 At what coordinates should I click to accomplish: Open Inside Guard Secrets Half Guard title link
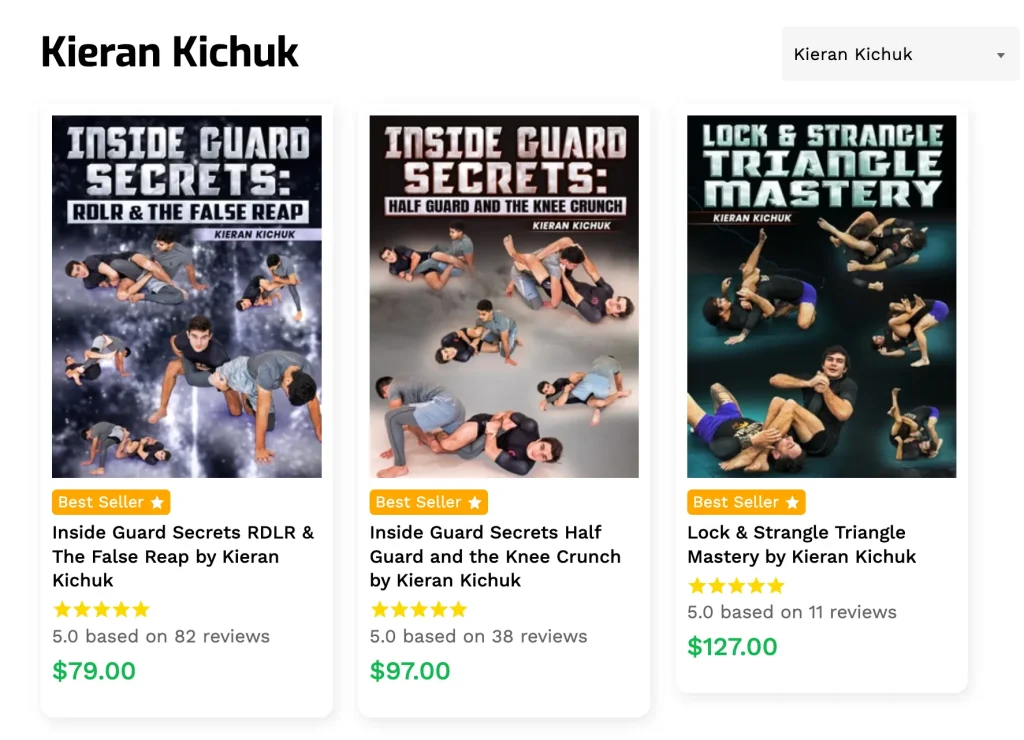pyautogui.click(x=495, y=556)
